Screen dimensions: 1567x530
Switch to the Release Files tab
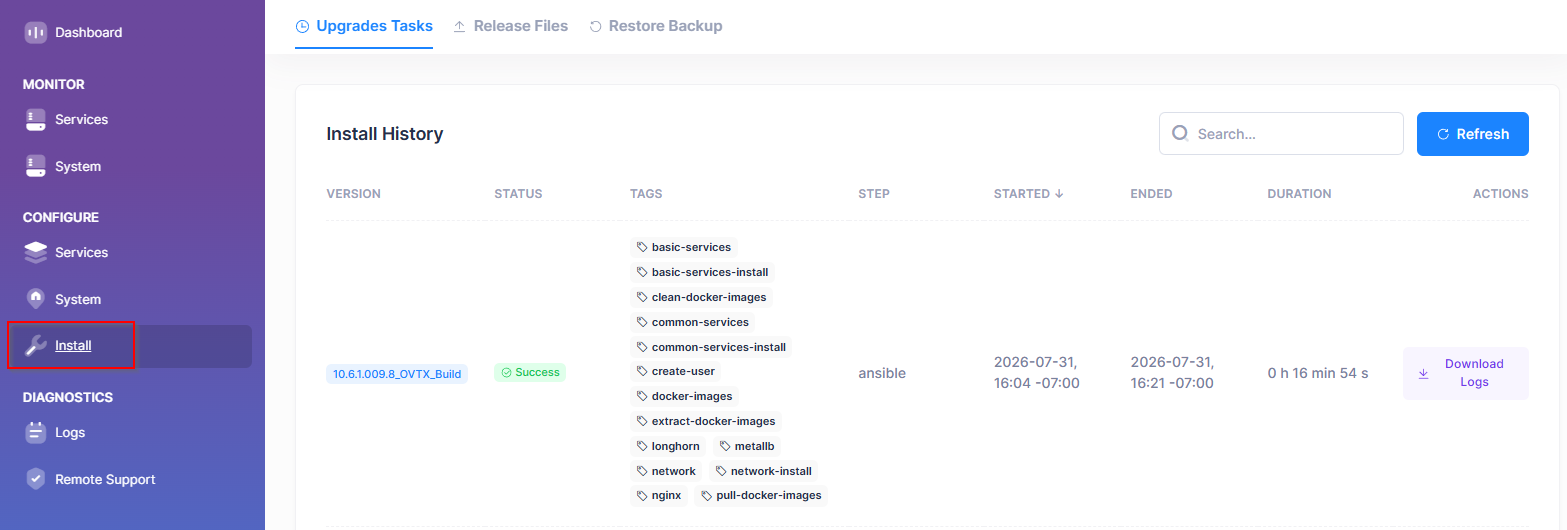click(510, 26)
